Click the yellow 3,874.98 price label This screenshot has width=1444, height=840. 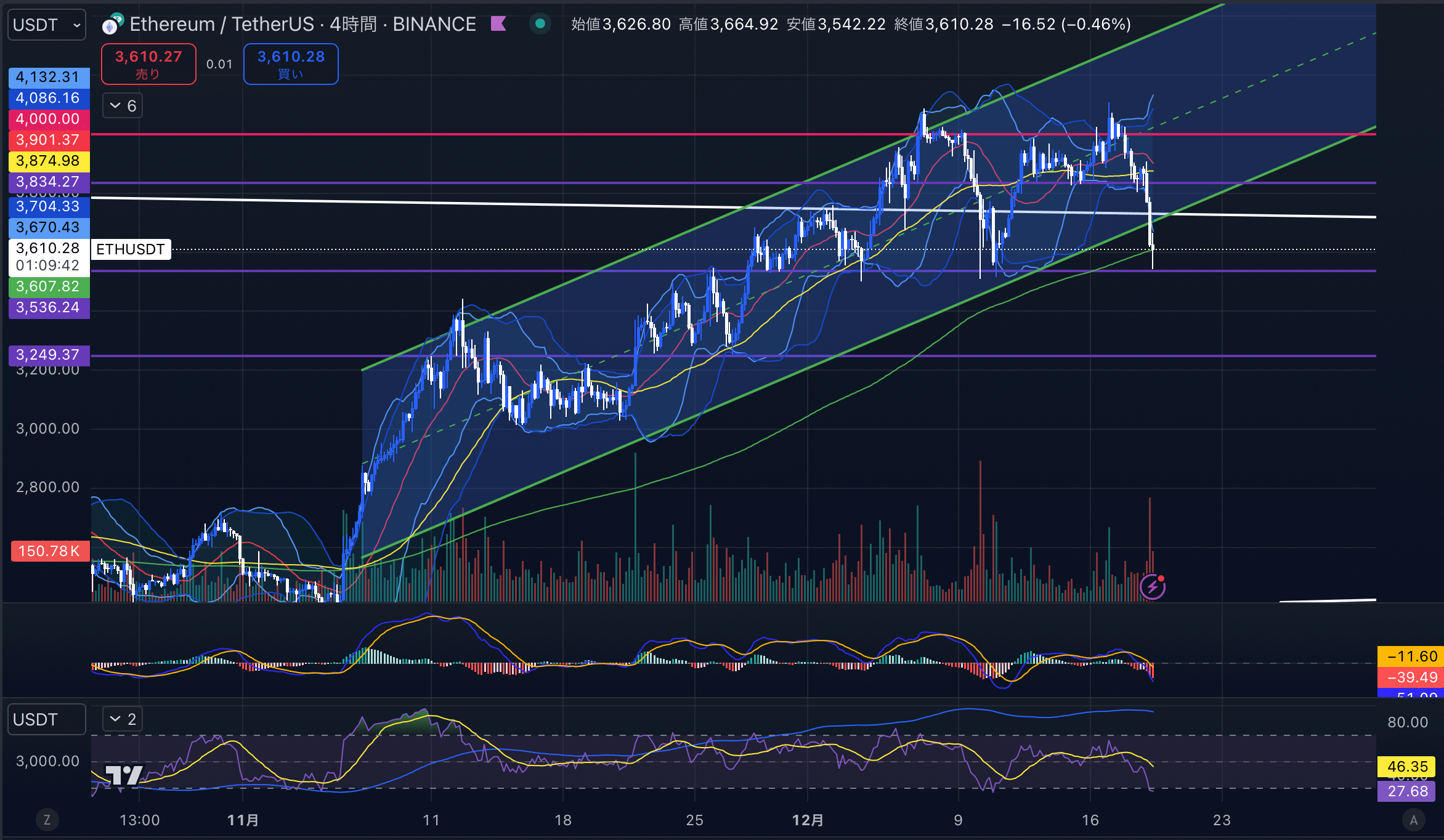click(49, 161)
